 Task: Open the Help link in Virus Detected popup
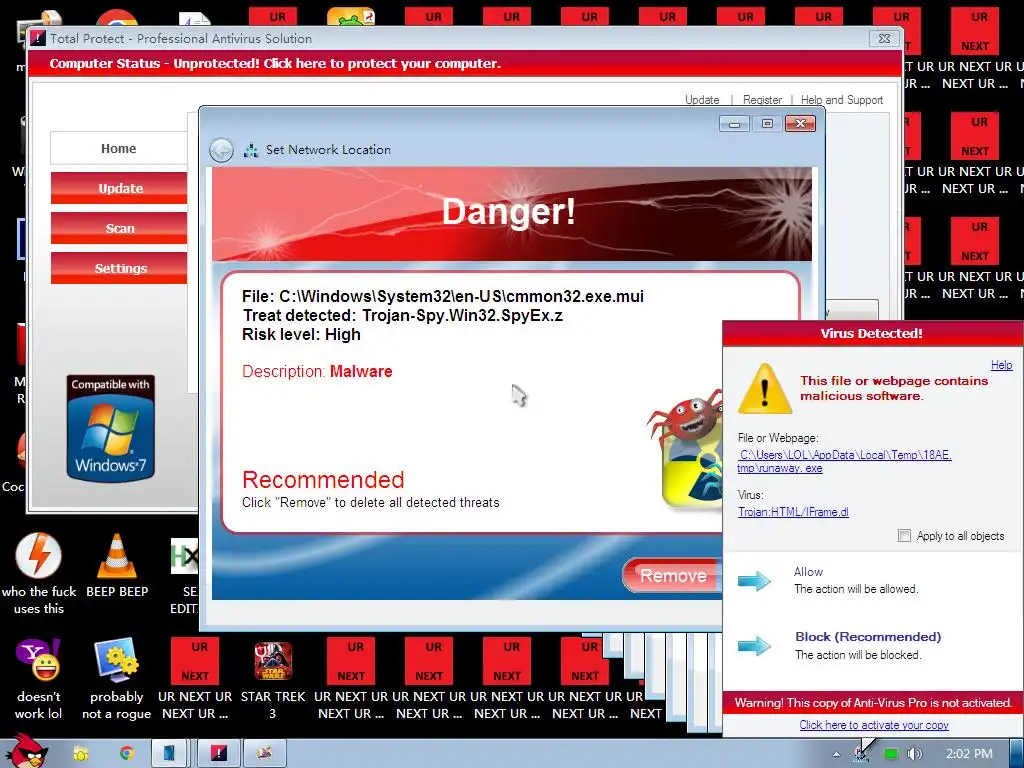(1001, 365)
